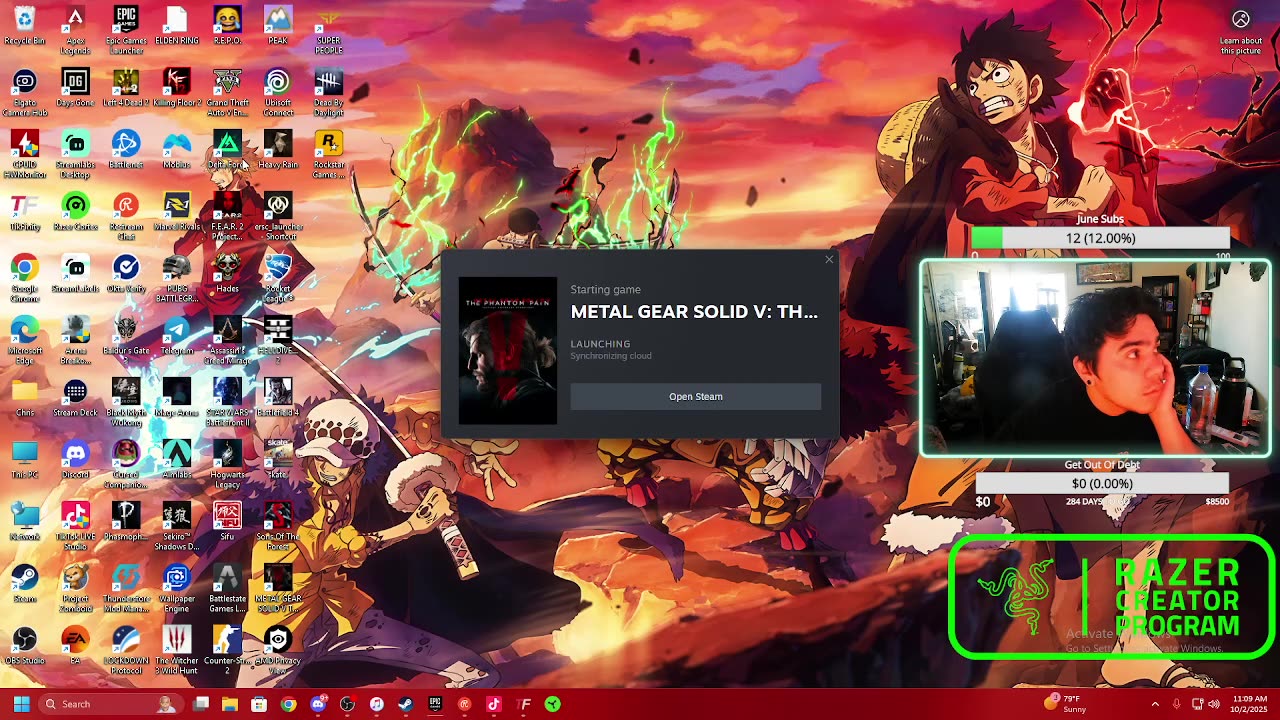Show hidden system tray icons chevron
This screenshot has height=720, width=1280.
[x=1155, y=704]
